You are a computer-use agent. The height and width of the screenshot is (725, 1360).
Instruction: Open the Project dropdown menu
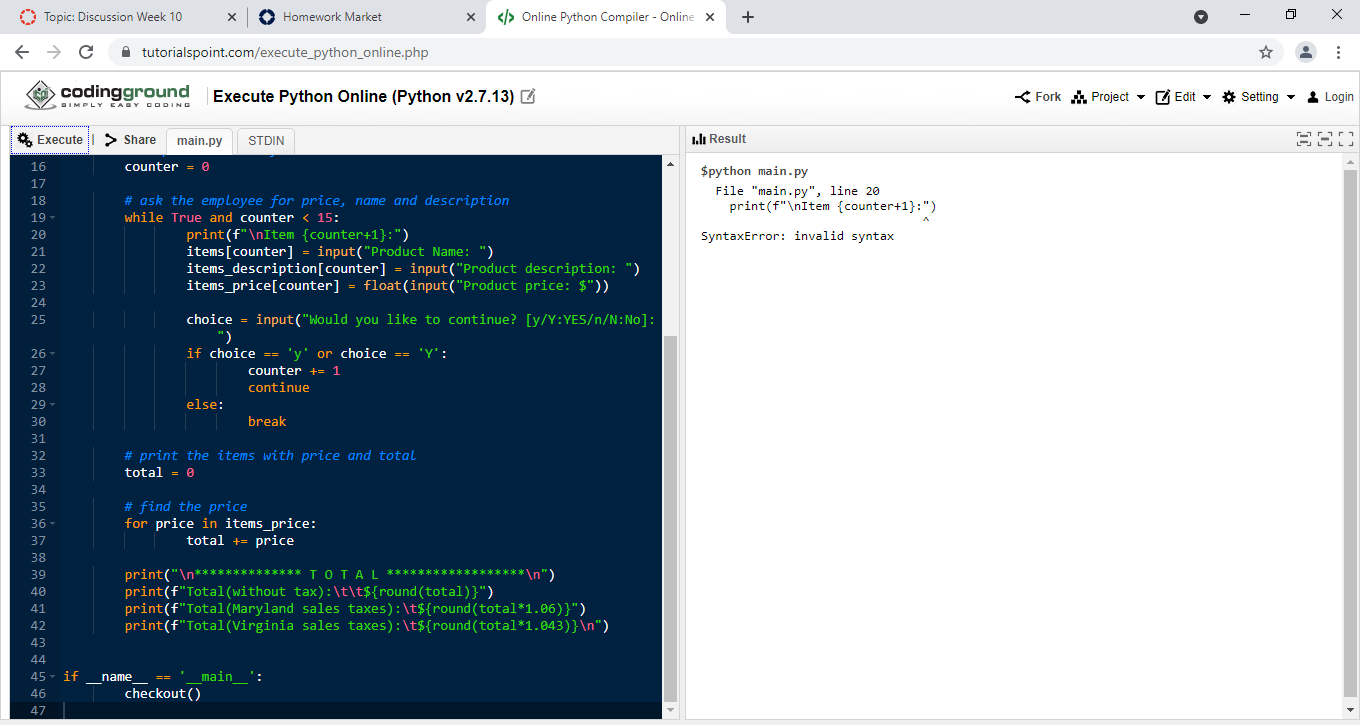coord(1107,97)
